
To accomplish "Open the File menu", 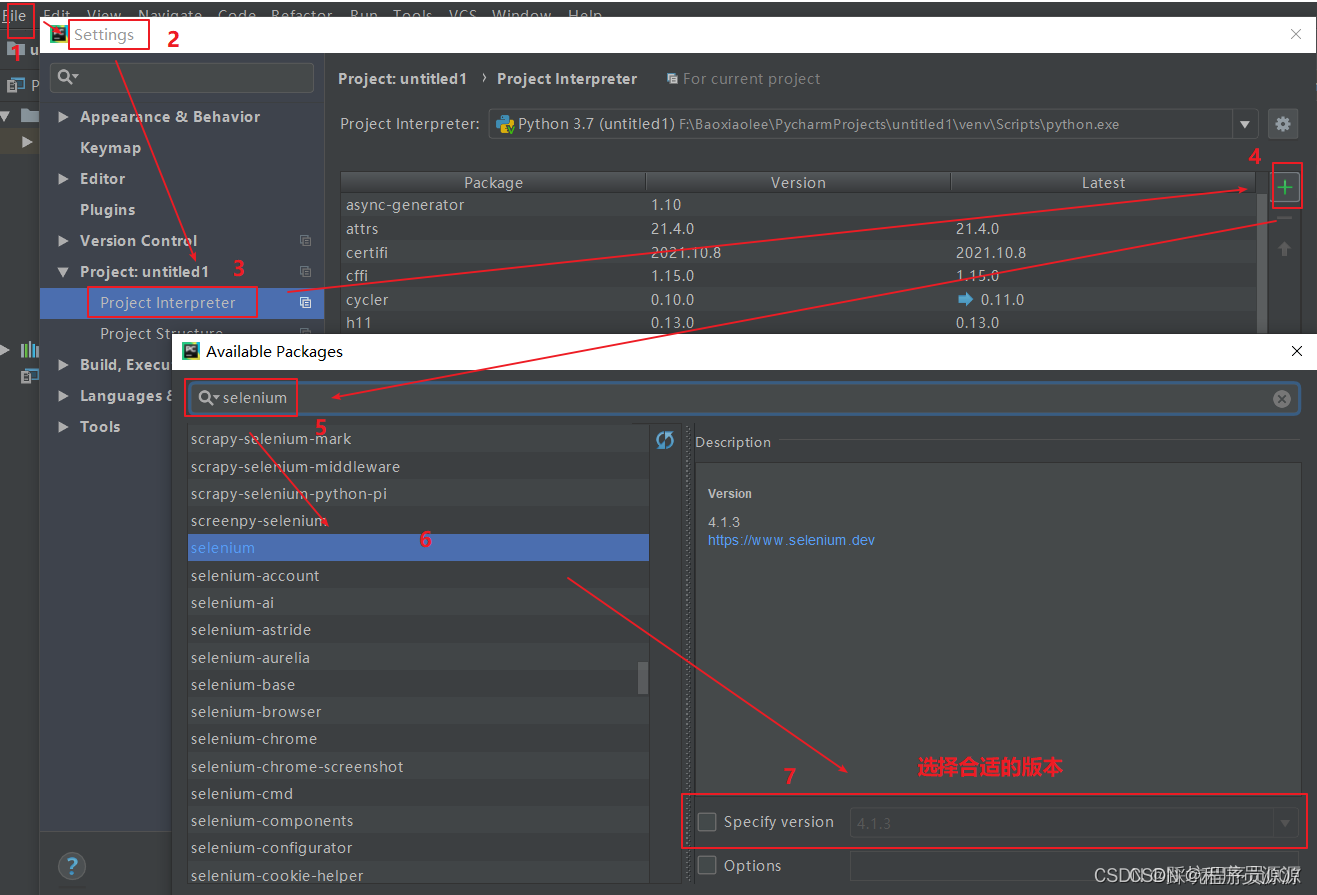I will pos(14,15).
